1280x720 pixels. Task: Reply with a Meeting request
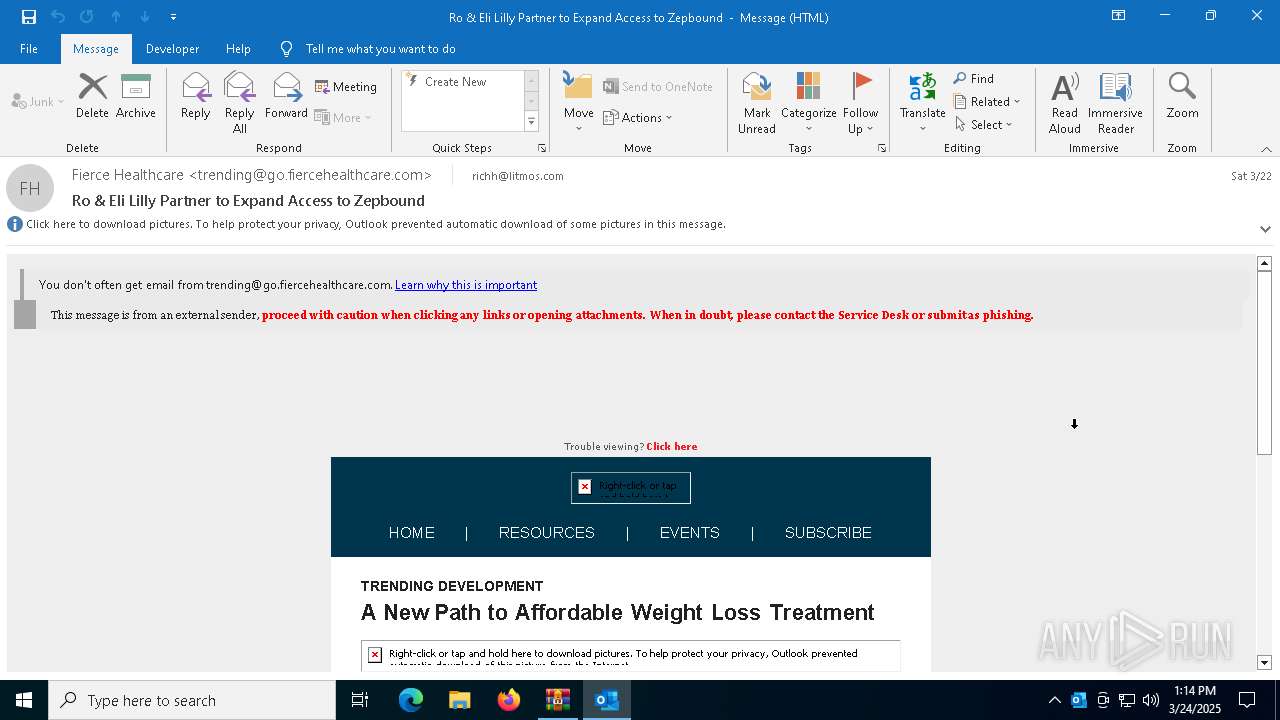(346, 87)
